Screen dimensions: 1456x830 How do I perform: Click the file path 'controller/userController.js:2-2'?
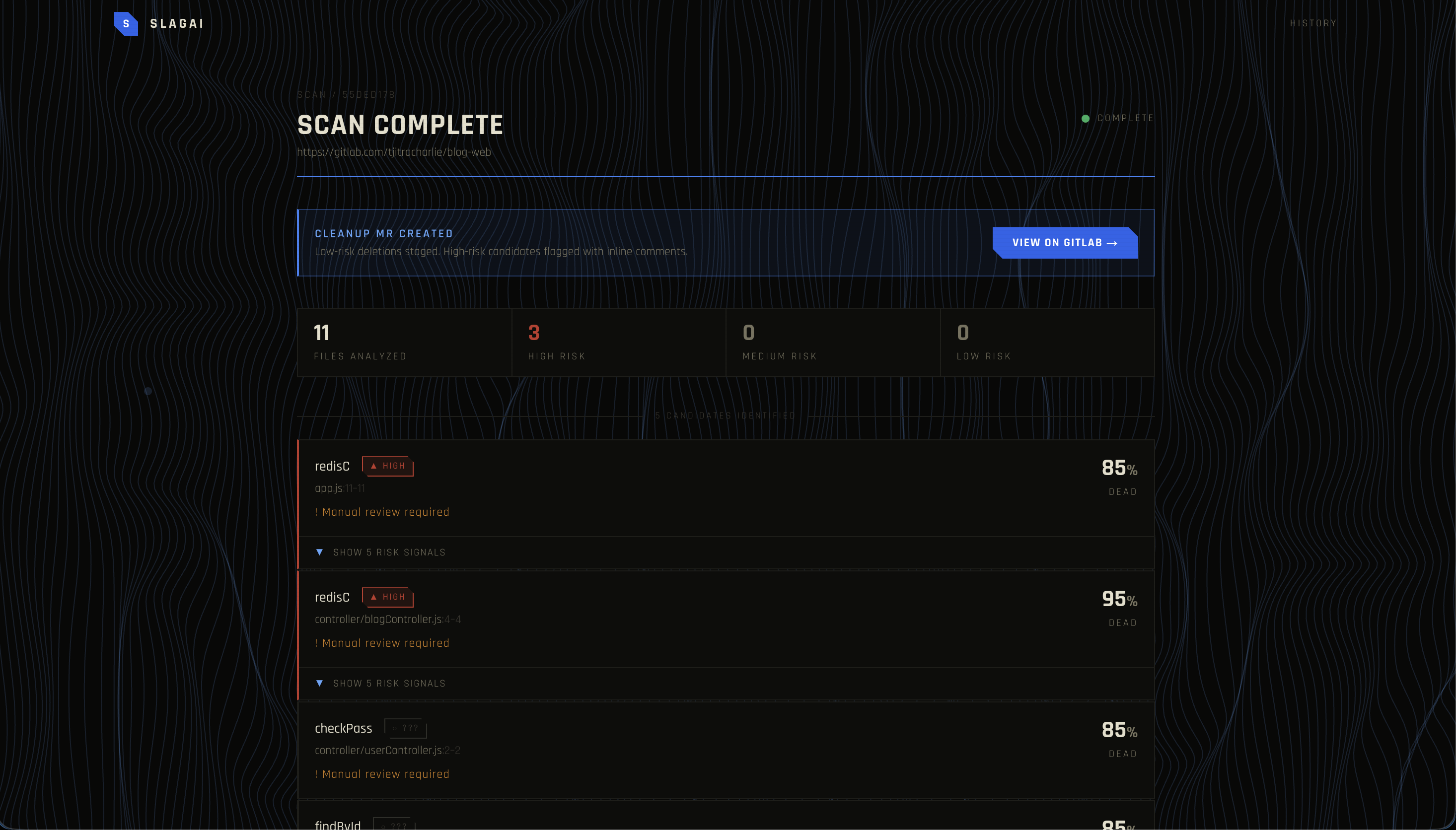(388, 751)
